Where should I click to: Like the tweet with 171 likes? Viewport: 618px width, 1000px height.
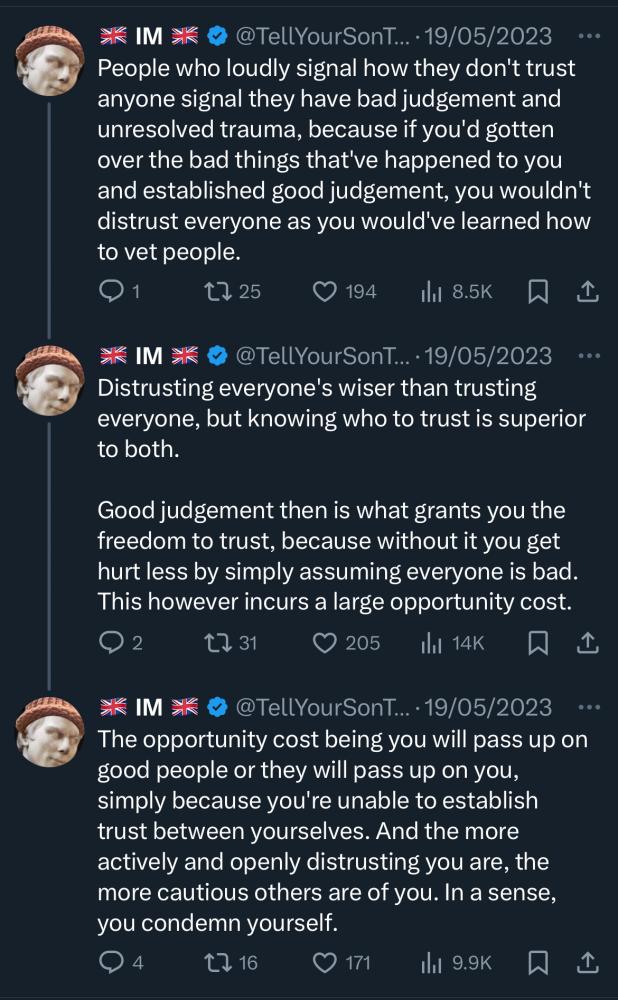(324, 962)
